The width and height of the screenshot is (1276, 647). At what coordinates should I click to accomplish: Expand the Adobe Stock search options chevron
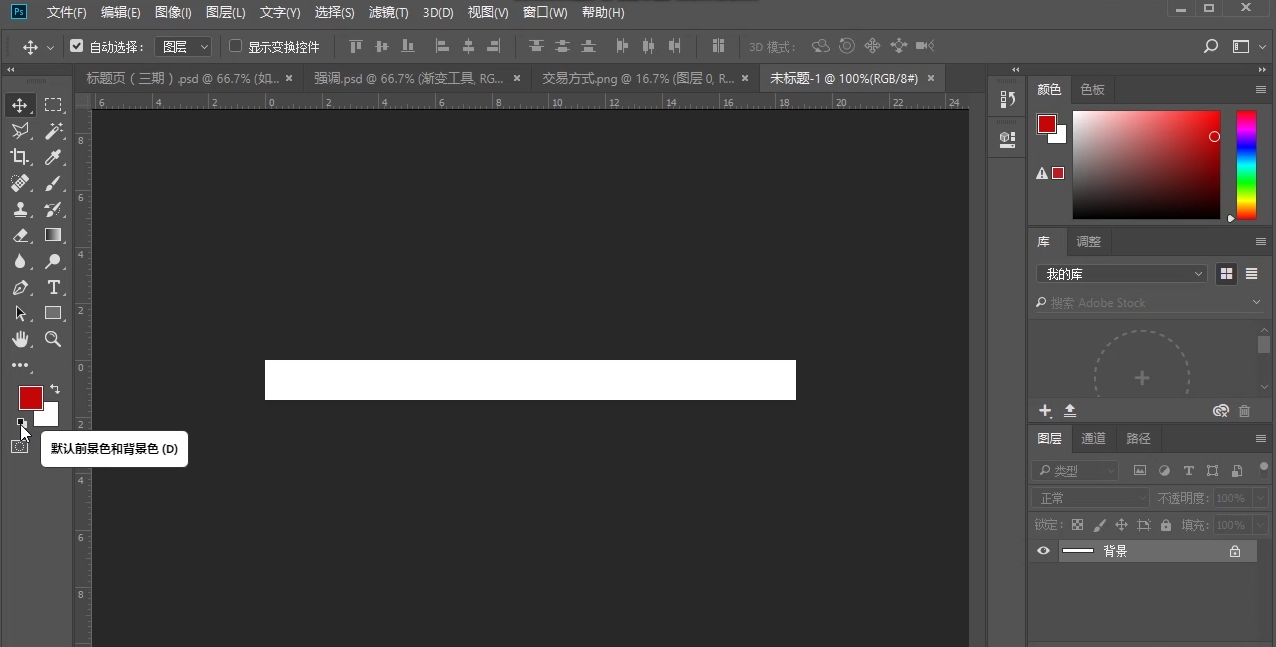point(1257,302)
